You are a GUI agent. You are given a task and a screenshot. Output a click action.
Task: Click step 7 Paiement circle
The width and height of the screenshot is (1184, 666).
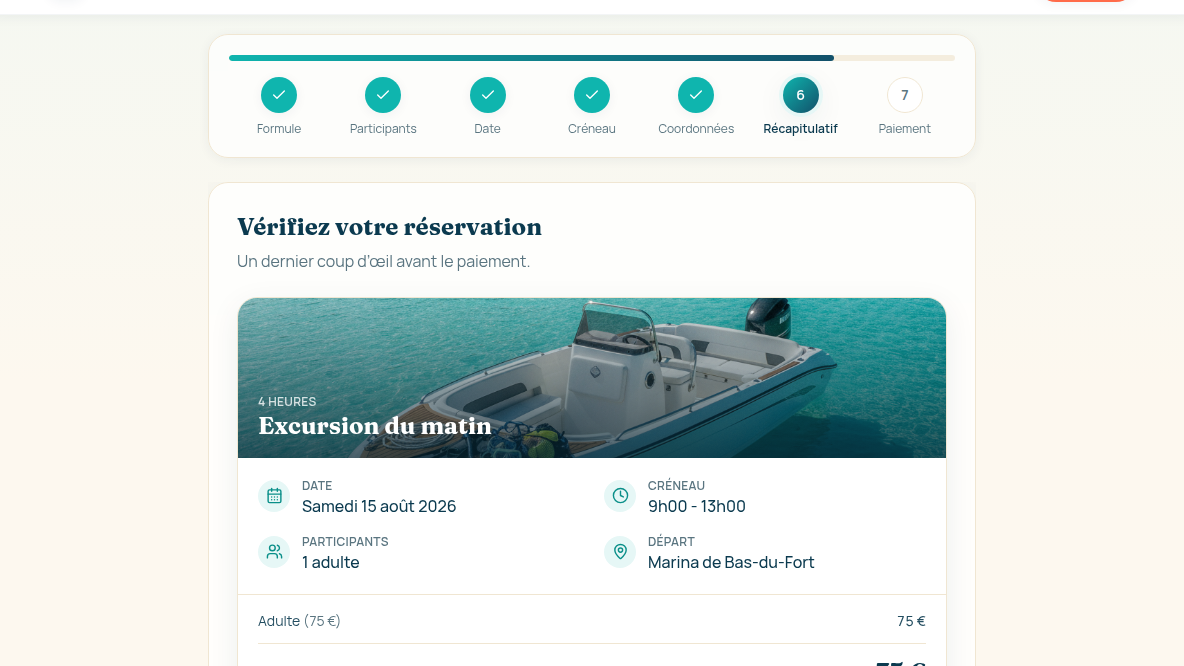(x=905, y=95)
